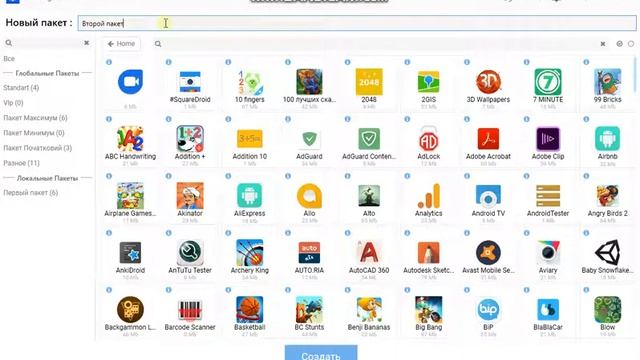The height and width of the screenshot is (360, 640).
Task: Select the #SquareDroid app icon
Action: [190, 82]
